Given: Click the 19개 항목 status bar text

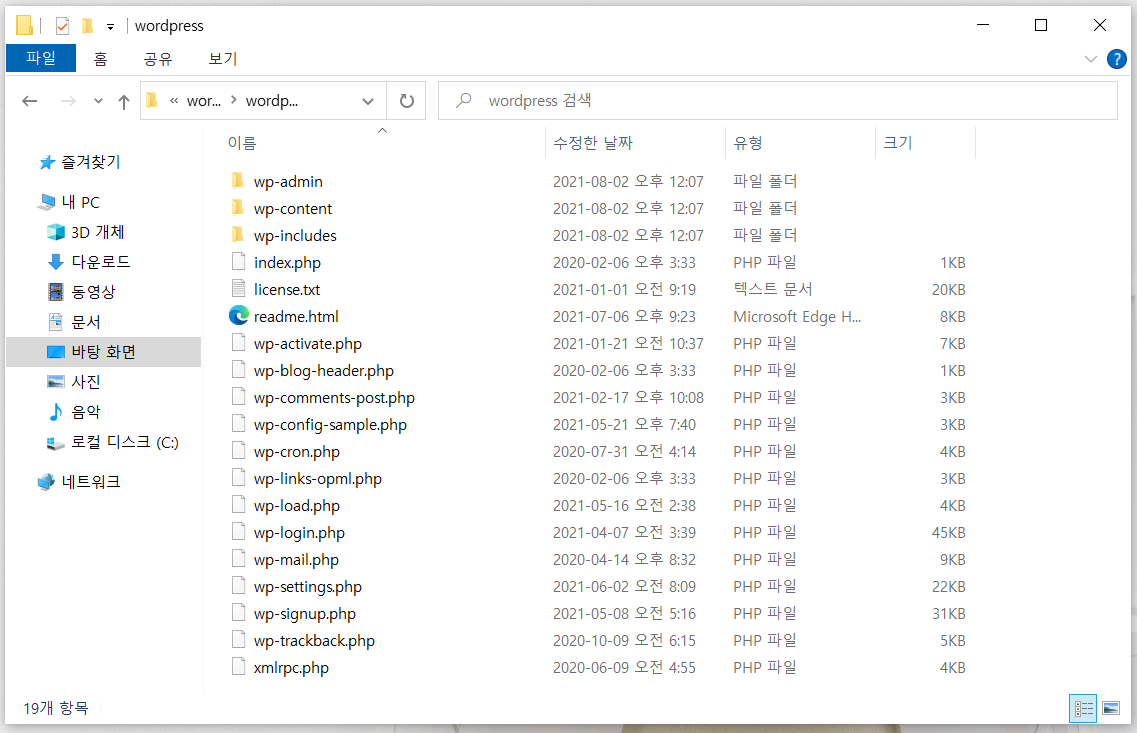Looking at the screenshot, I should (x=55, y=708).
